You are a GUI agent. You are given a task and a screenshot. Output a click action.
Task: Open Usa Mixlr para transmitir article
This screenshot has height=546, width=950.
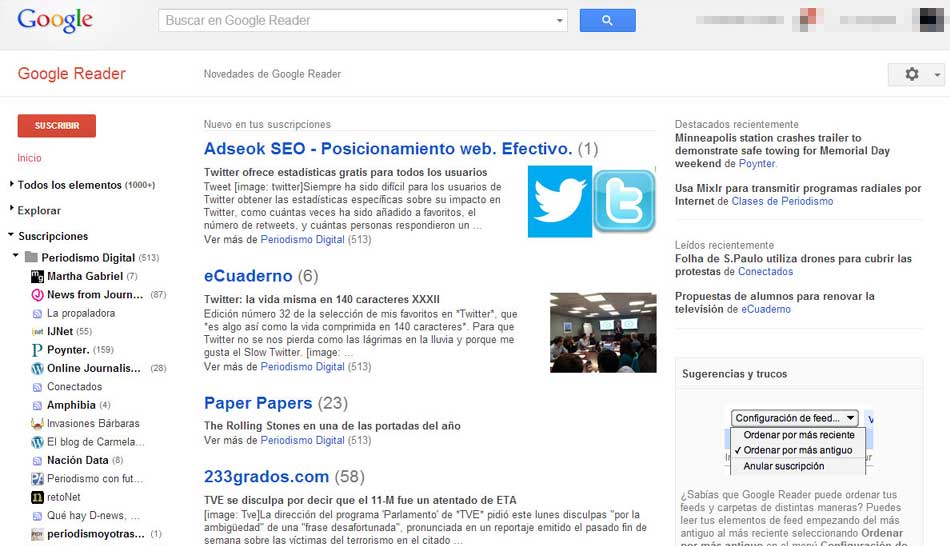[798, 195]
